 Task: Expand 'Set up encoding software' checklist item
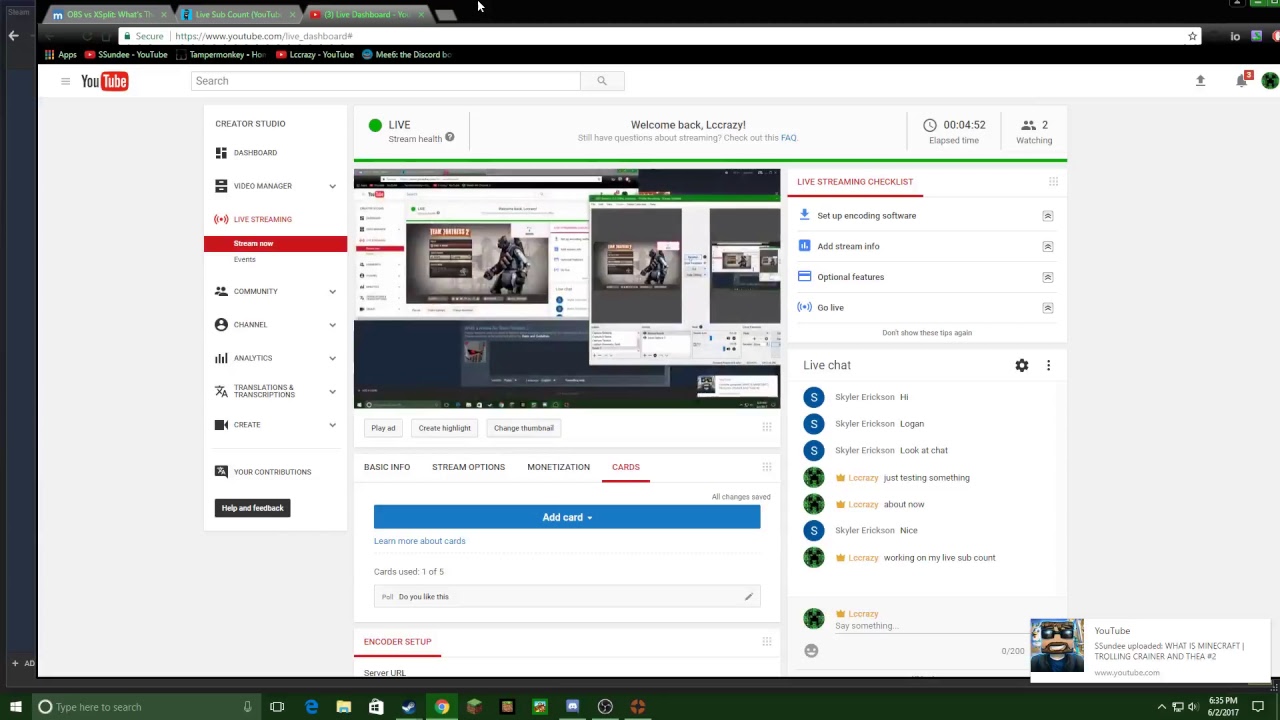[x=1048, y=216]
